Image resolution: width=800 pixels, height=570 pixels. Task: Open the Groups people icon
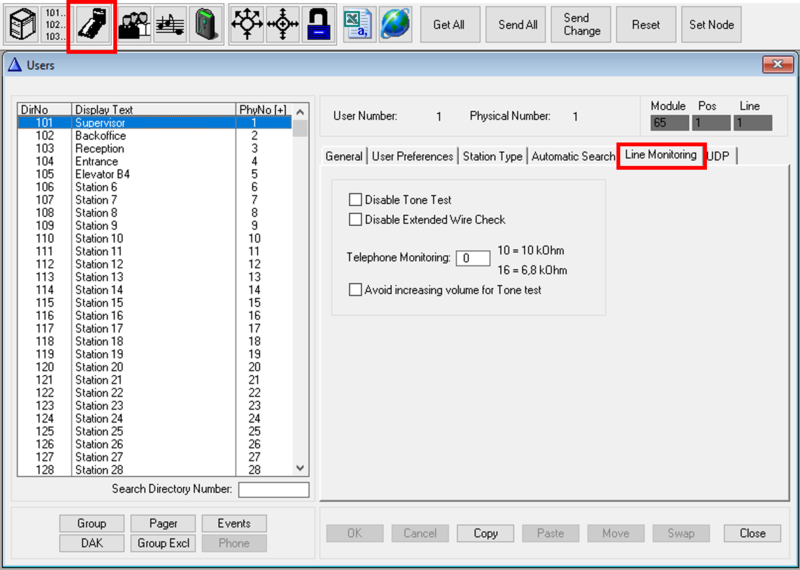tap(135, 24)
